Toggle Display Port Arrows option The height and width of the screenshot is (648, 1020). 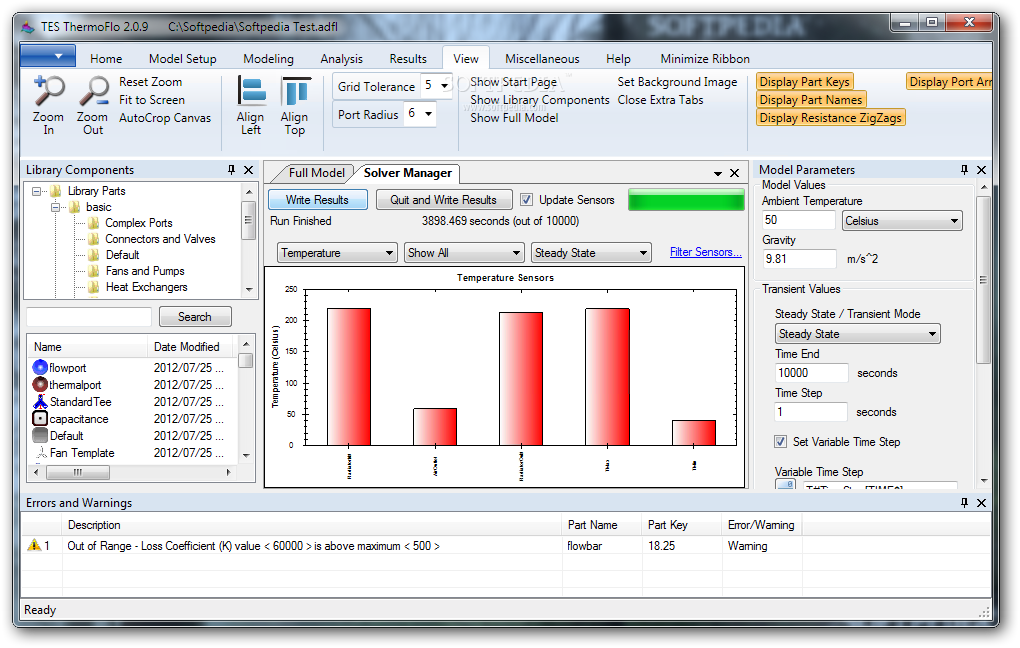(950, 81)
